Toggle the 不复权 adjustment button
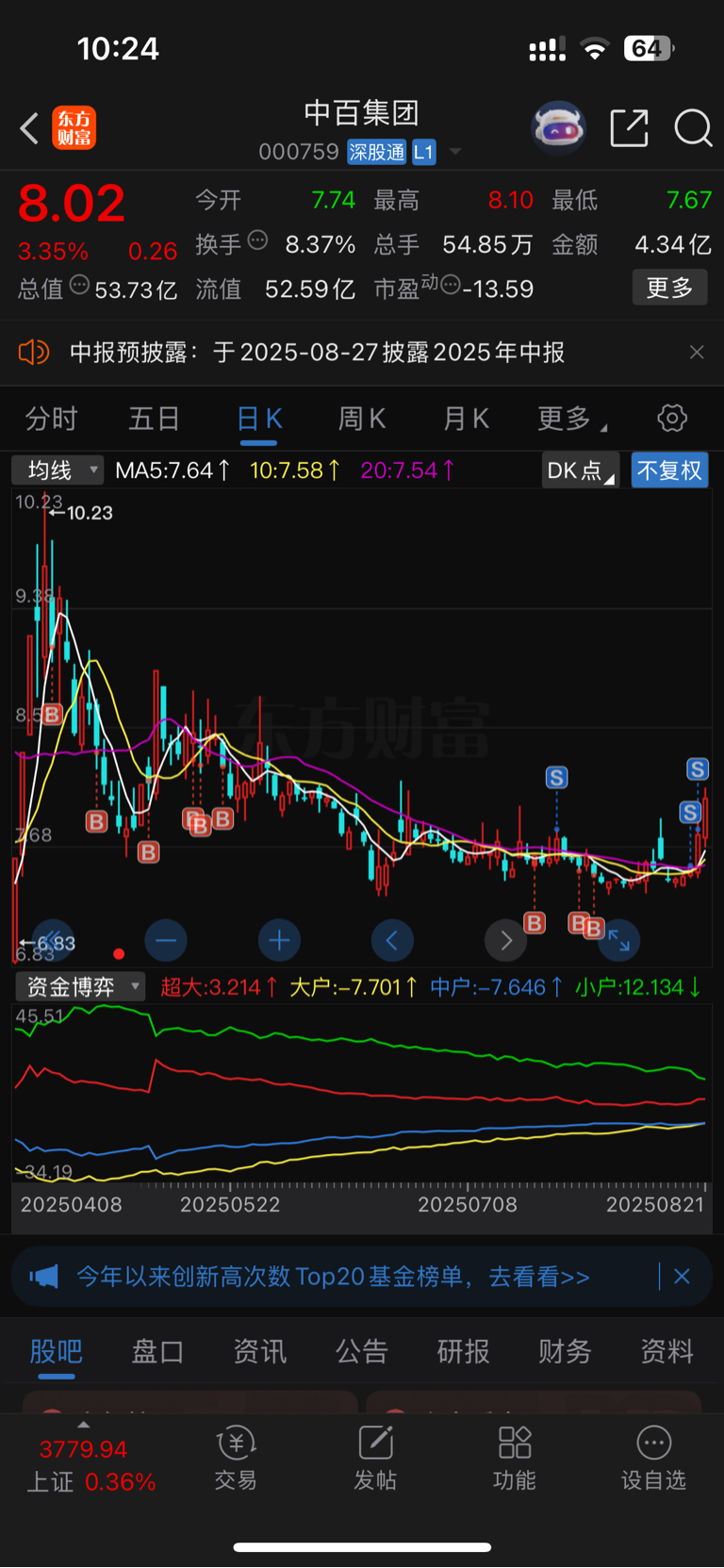 (x=669, y=470)
